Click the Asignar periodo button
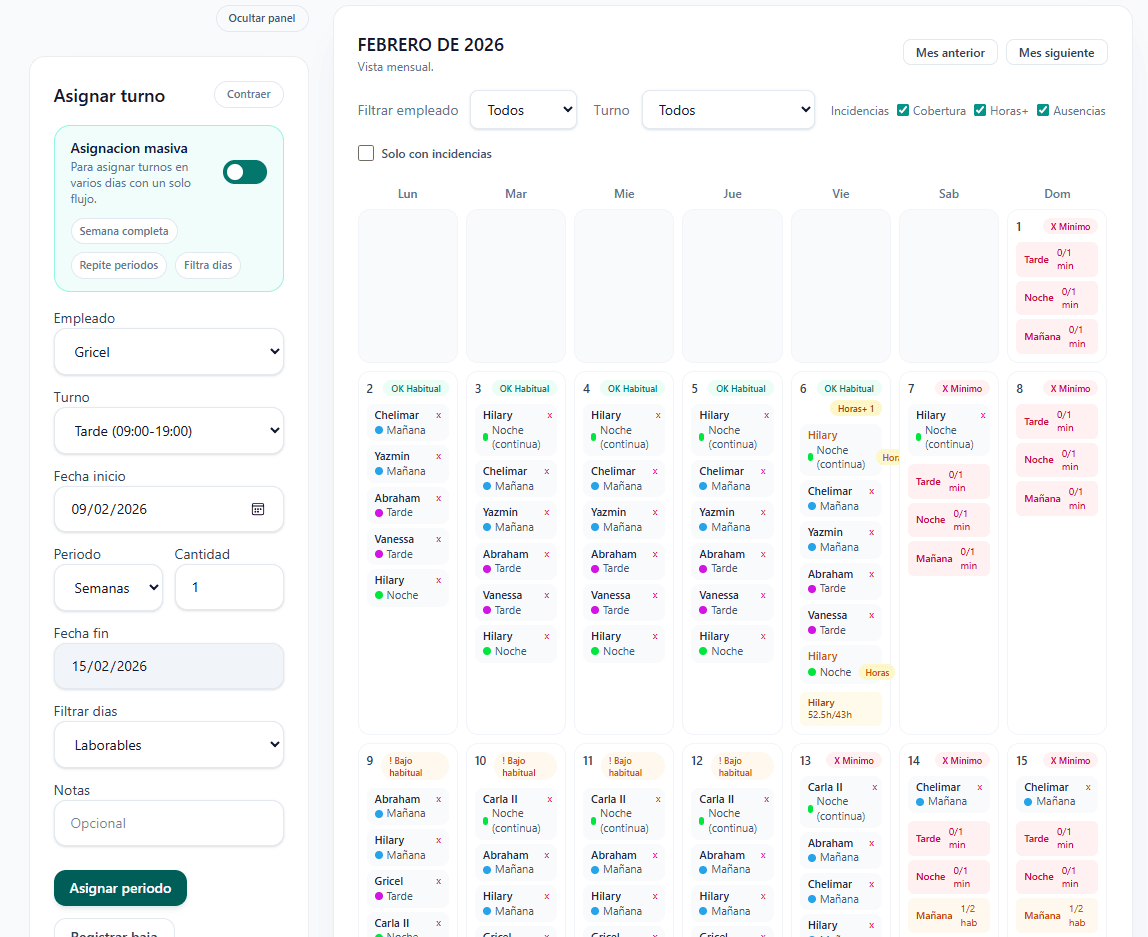 coord(120,888)
